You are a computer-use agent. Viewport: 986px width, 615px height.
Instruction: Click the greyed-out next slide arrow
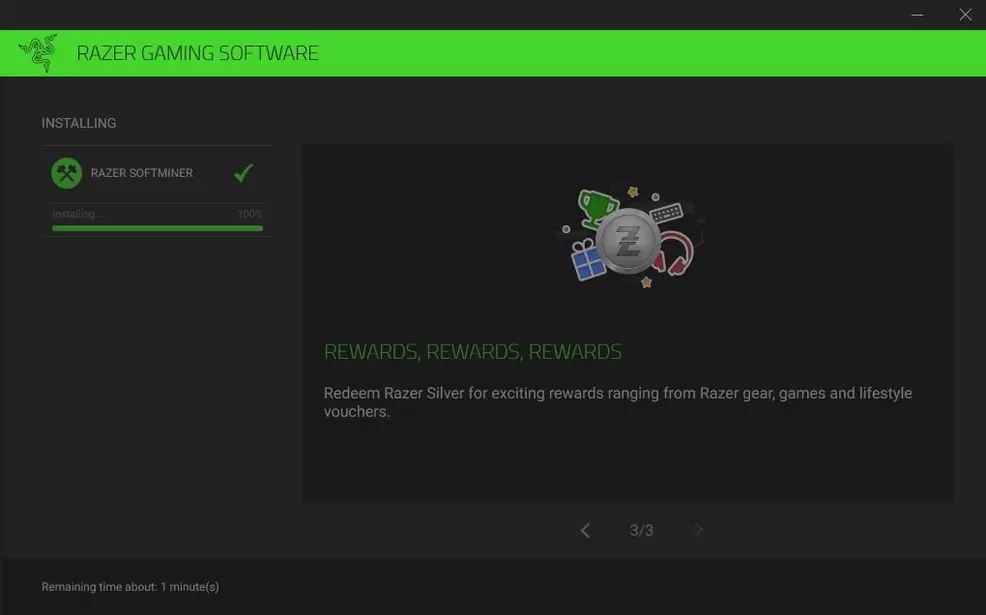tap(698, 530)
